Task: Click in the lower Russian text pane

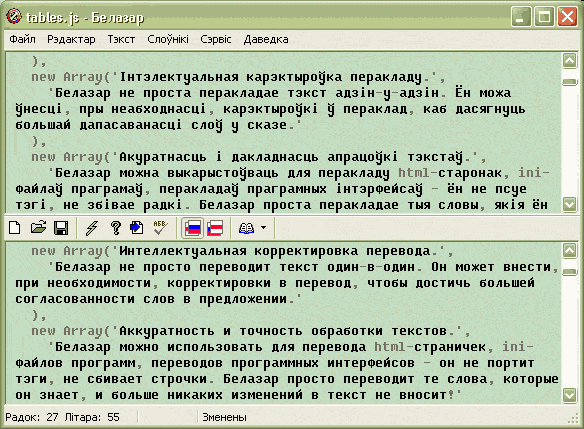Action: pyautogui.click(x=283, y=322)
